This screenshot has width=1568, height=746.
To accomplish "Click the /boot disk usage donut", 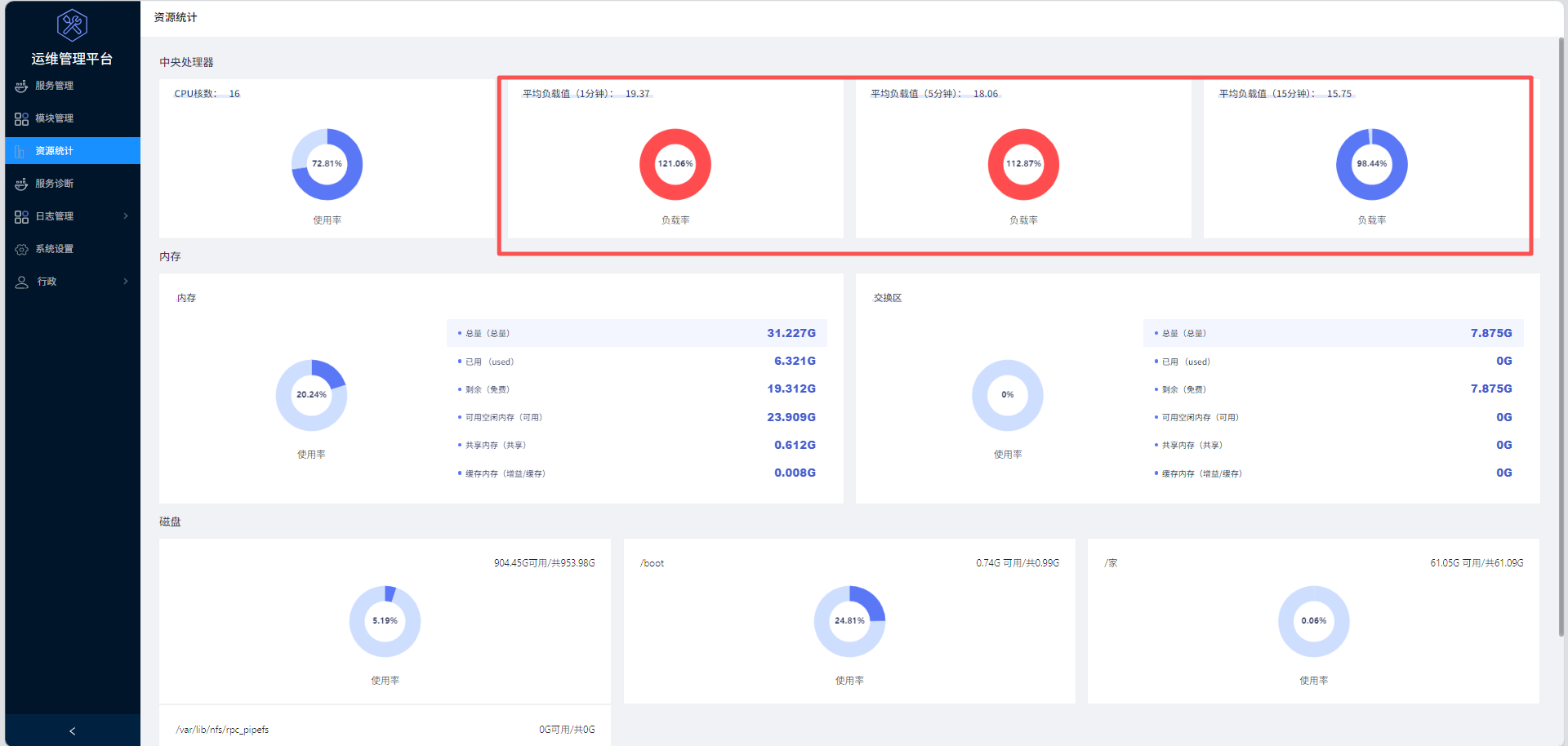I will tap(849, 621).
